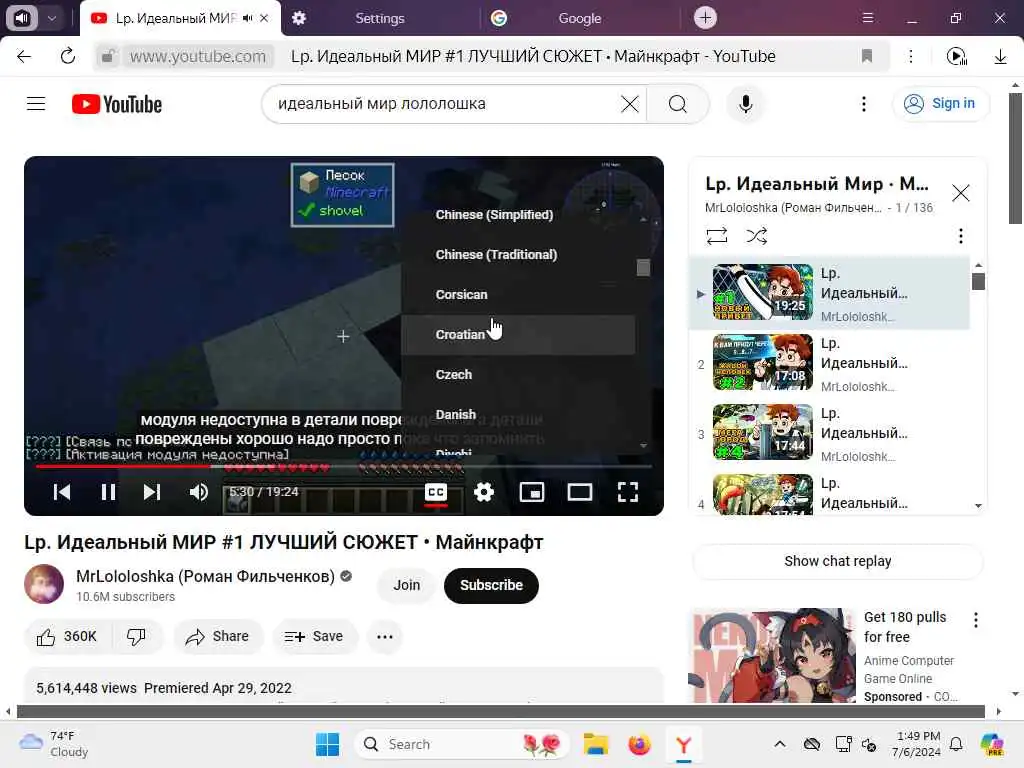Open YouTube settings three-dot menu near Sign in
The width and height of the screenshot is (1024, 768).
point(863,104)
